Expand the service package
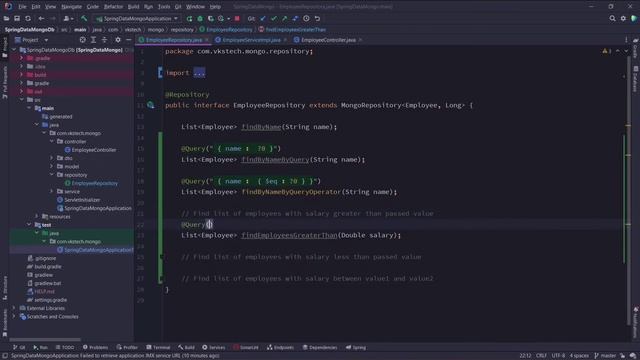 tap(51, 191)
